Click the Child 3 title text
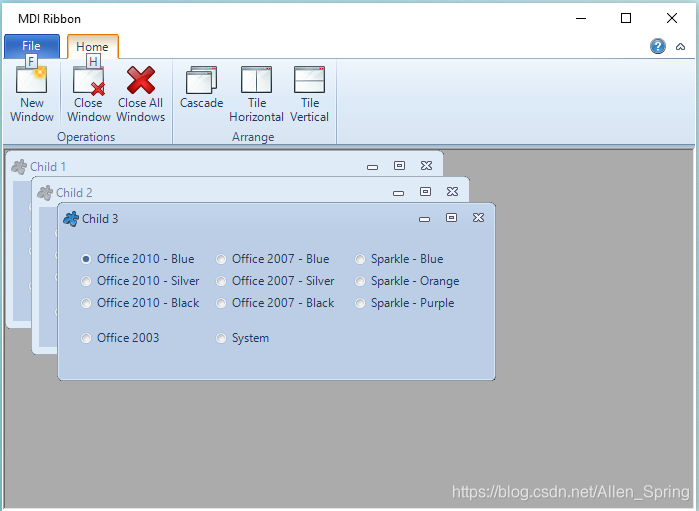Image resolution: width=699 pixels, height=511 pixels. [100, 219]
